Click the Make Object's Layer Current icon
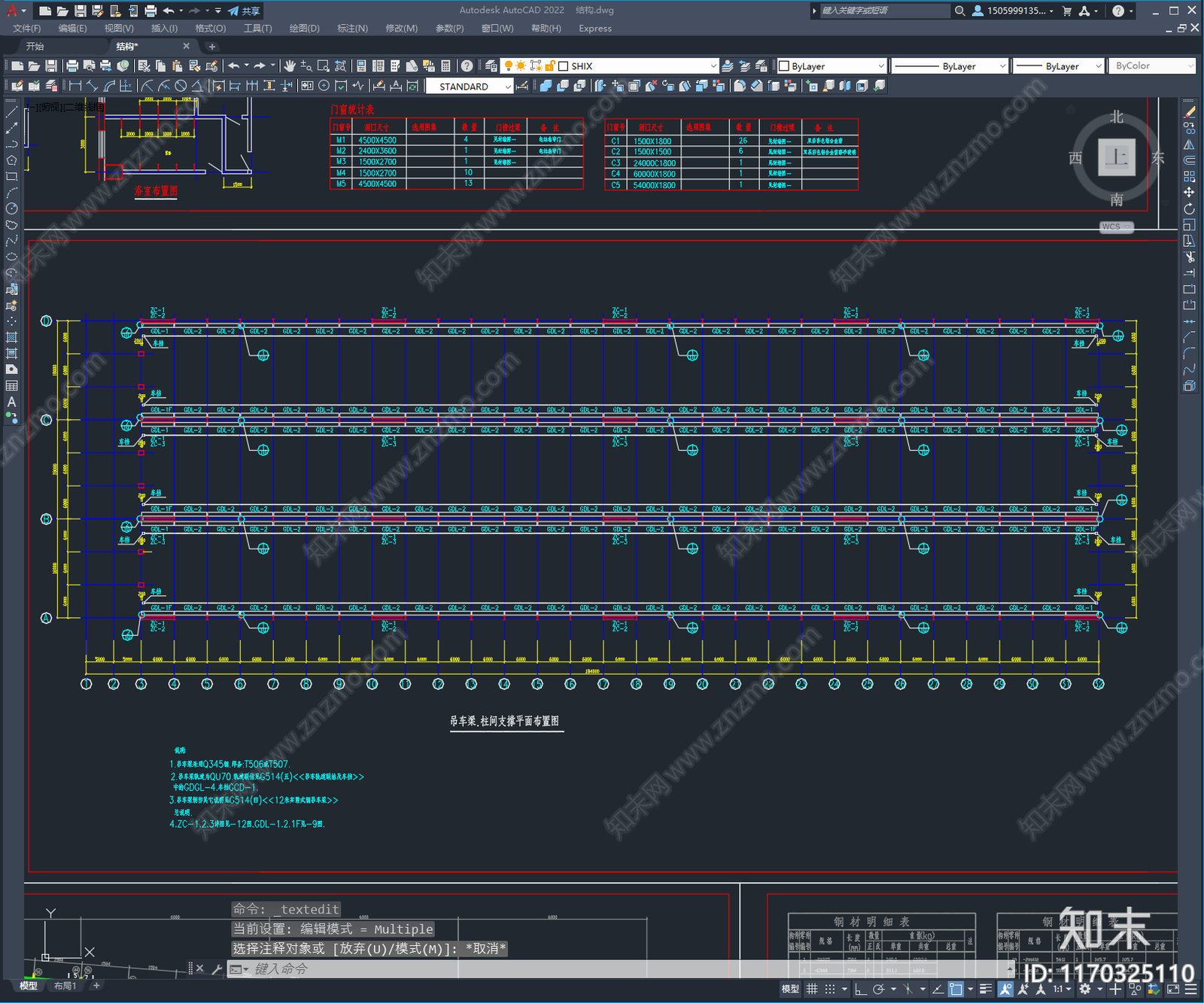The image size is (1204, 1003). pyautogui.click(x=728, y=66)
